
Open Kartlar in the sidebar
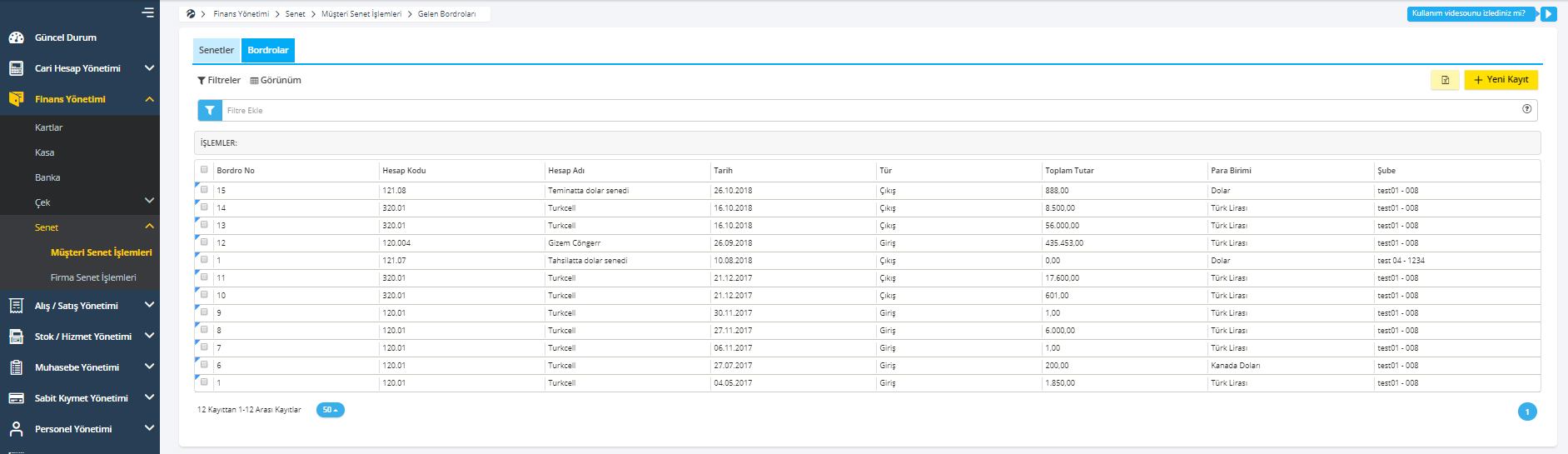[x=48, y=127]
